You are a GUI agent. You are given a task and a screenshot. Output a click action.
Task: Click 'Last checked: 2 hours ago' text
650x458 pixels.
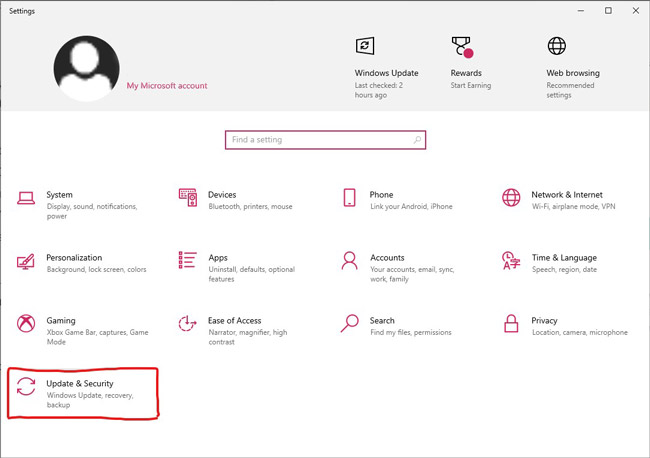(x=378, y=90)
